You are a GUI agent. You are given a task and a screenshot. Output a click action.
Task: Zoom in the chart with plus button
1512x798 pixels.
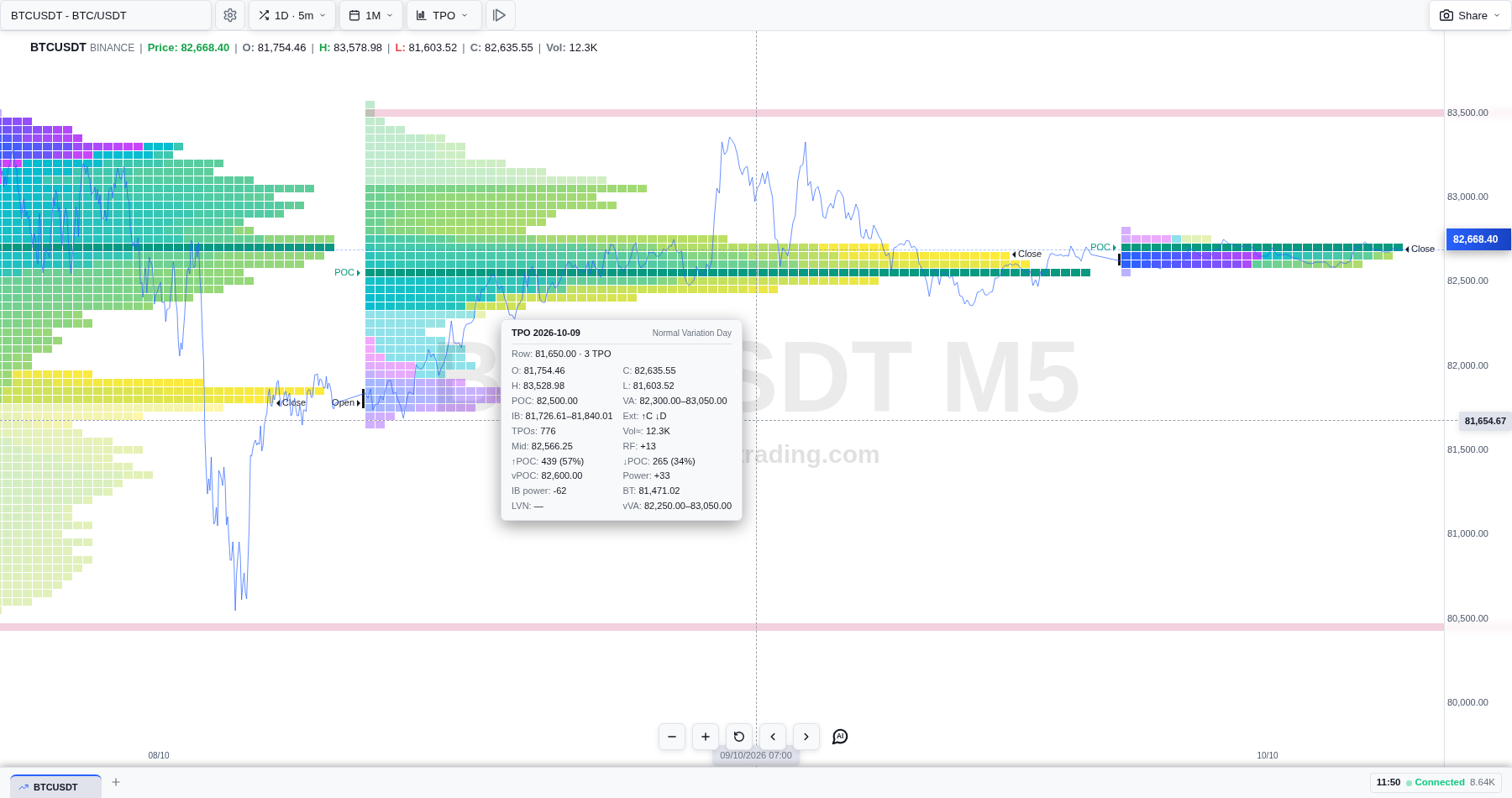pos(706,737)
